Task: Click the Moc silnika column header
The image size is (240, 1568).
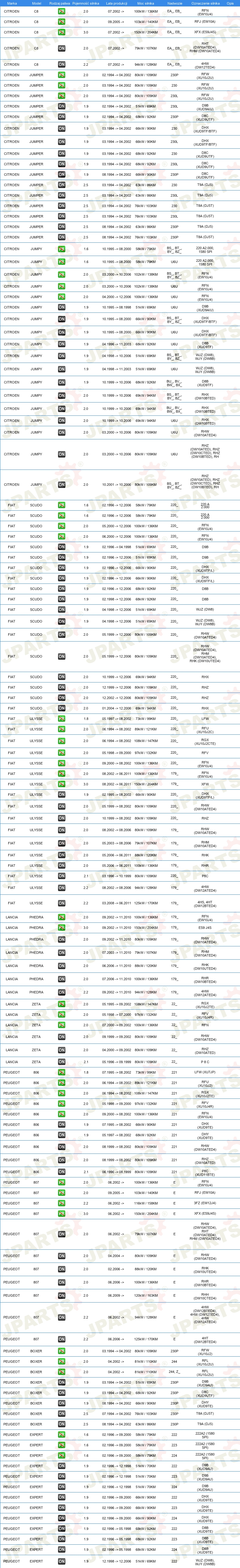Action: (x=146, y=3)
